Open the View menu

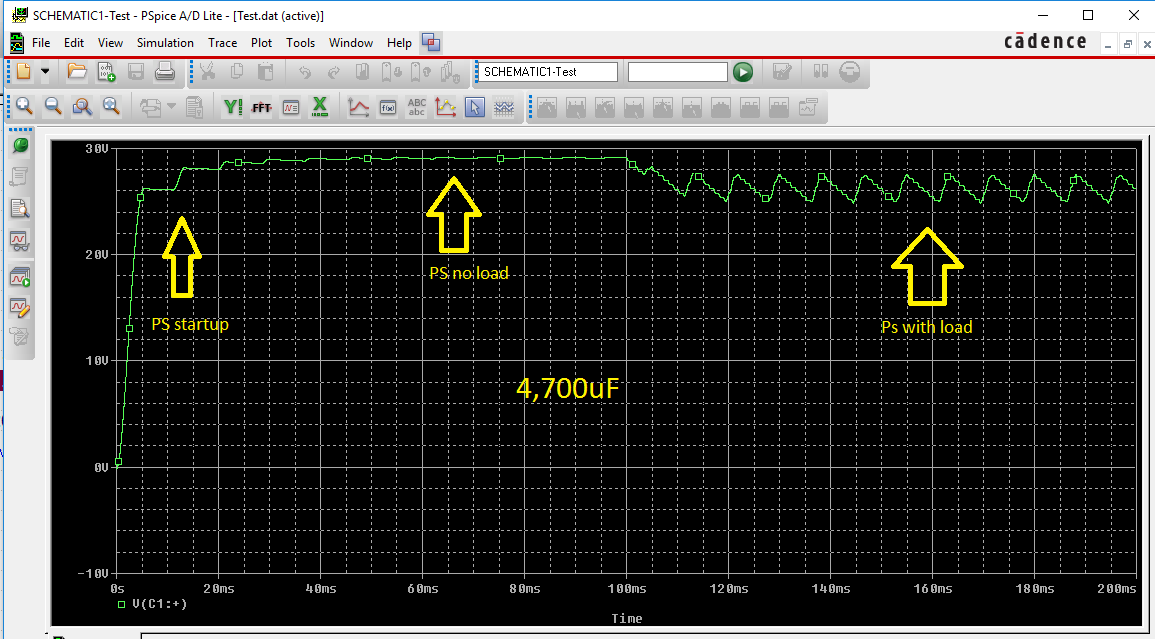(110, 43)
